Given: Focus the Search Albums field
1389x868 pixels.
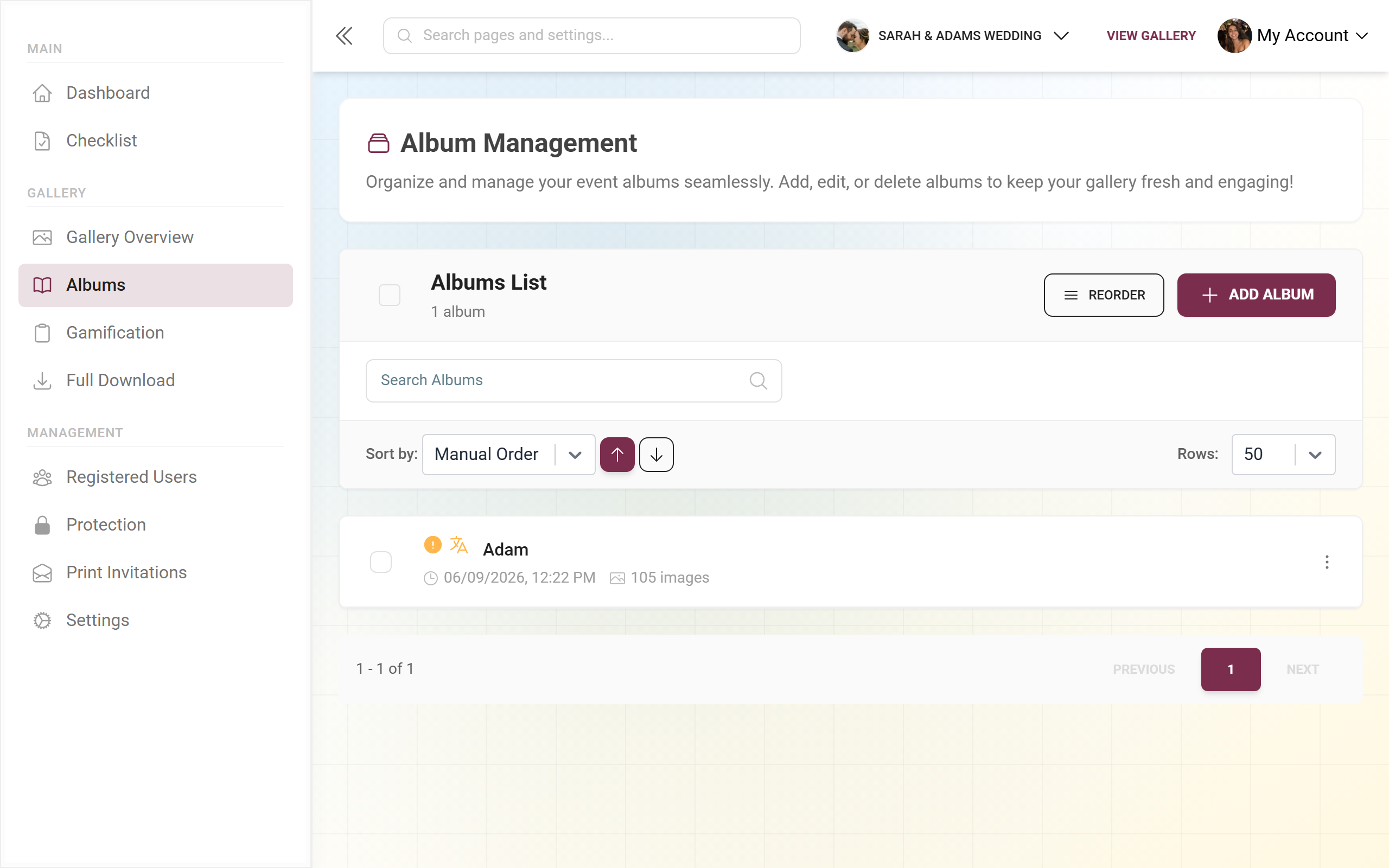Looking at the screenshot, I should coord(574,381).
